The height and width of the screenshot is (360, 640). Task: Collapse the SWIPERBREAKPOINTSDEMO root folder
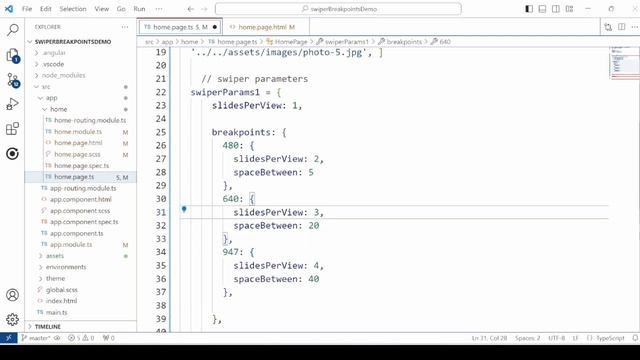[73, 42]
